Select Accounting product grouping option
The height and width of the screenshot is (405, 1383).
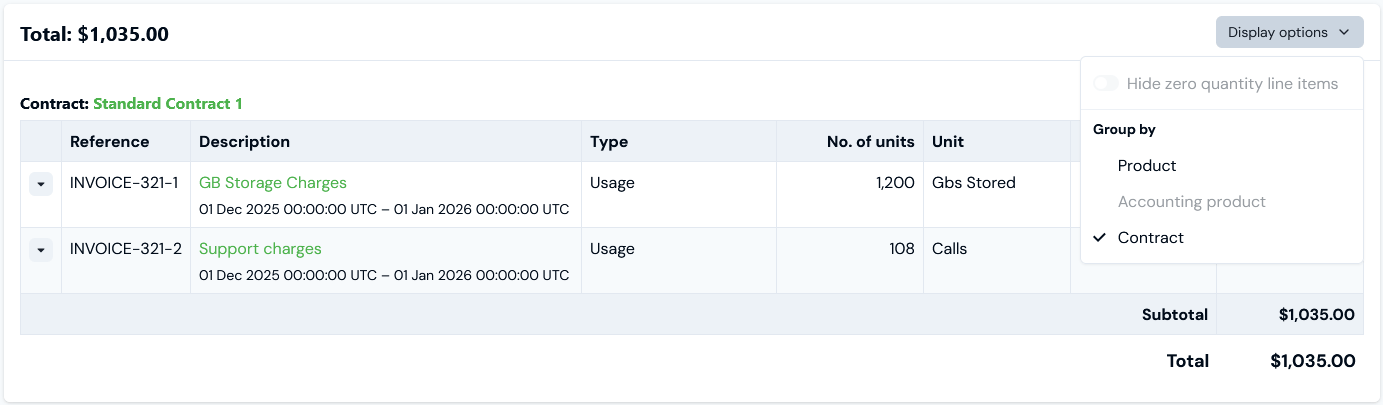(x=1192, y=201)
